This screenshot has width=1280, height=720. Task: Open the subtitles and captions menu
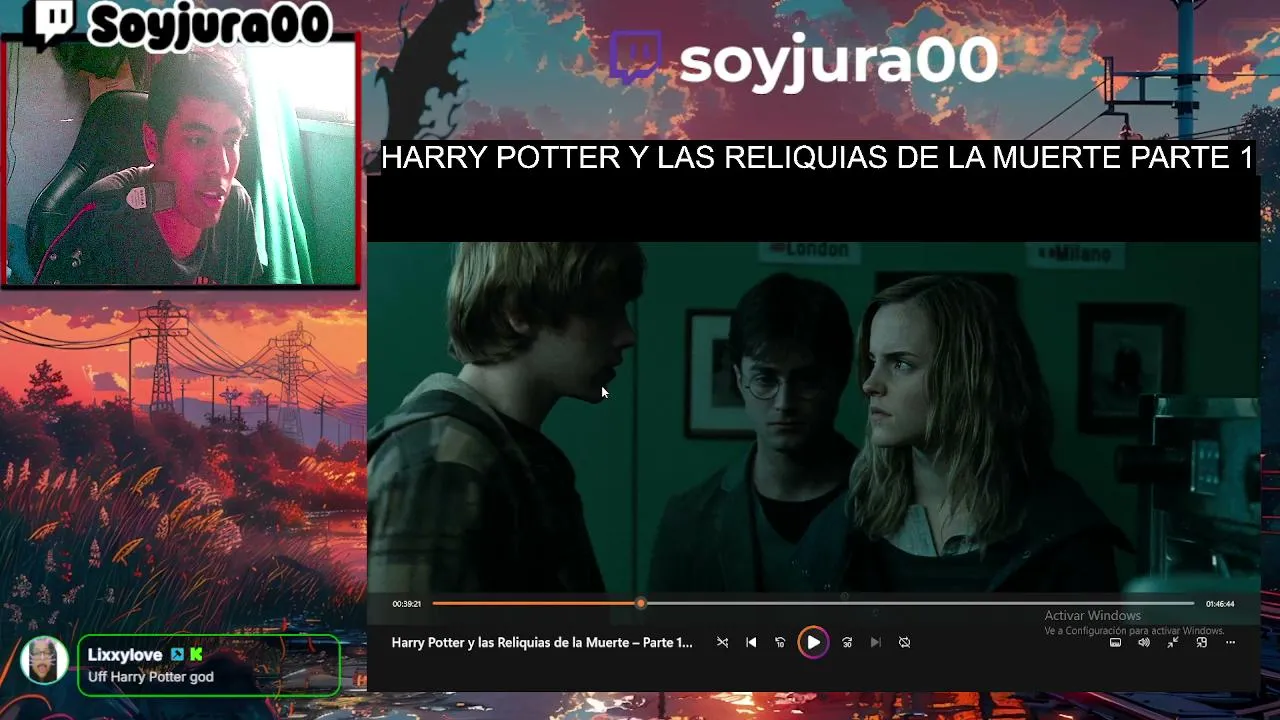(1115, 642)
